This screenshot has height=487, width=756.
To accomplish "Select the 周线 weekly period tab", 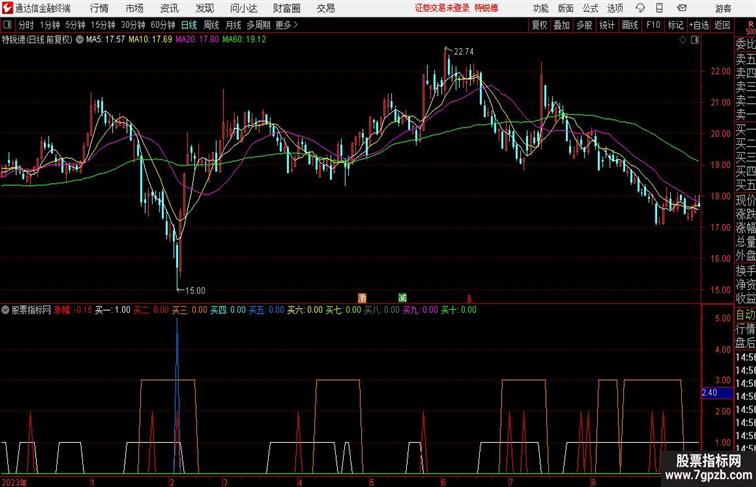I will [x=211, y=25].
